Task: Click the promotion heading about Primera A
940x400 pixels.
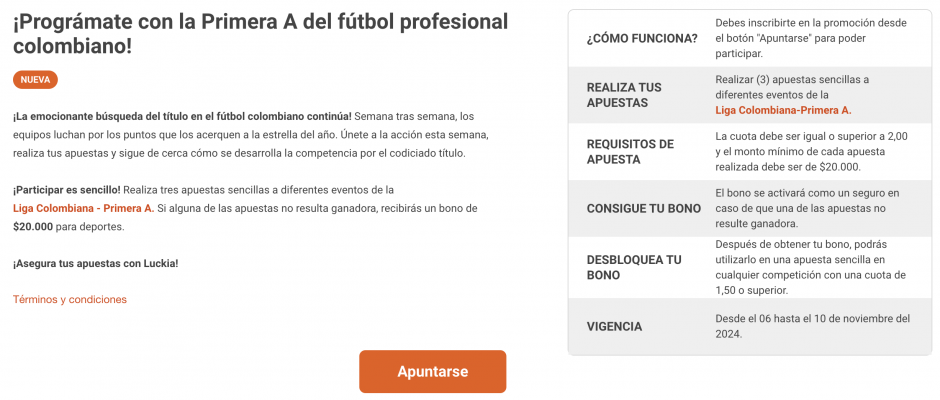Action: click(260, 34)
